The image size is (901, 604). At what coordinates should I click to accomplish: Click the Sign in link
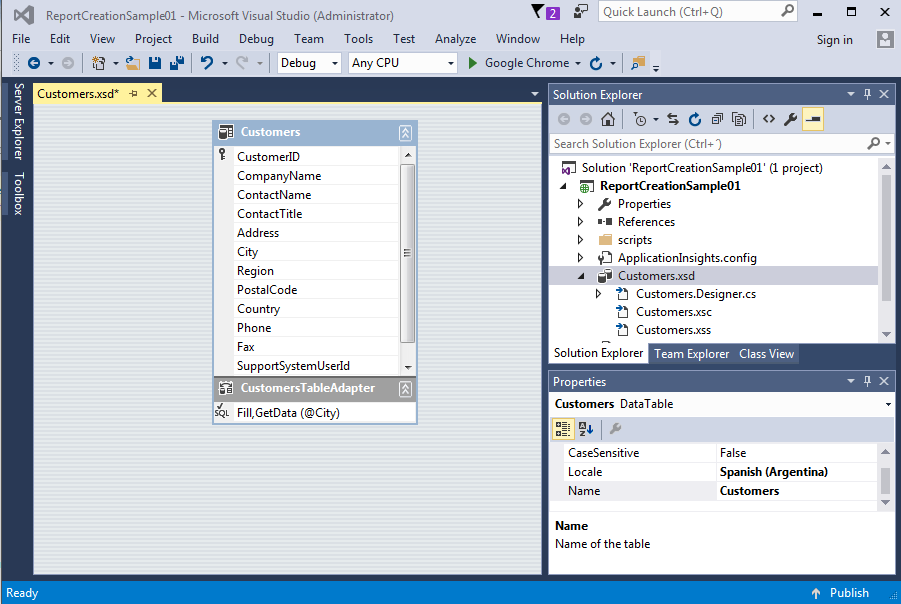834,40
